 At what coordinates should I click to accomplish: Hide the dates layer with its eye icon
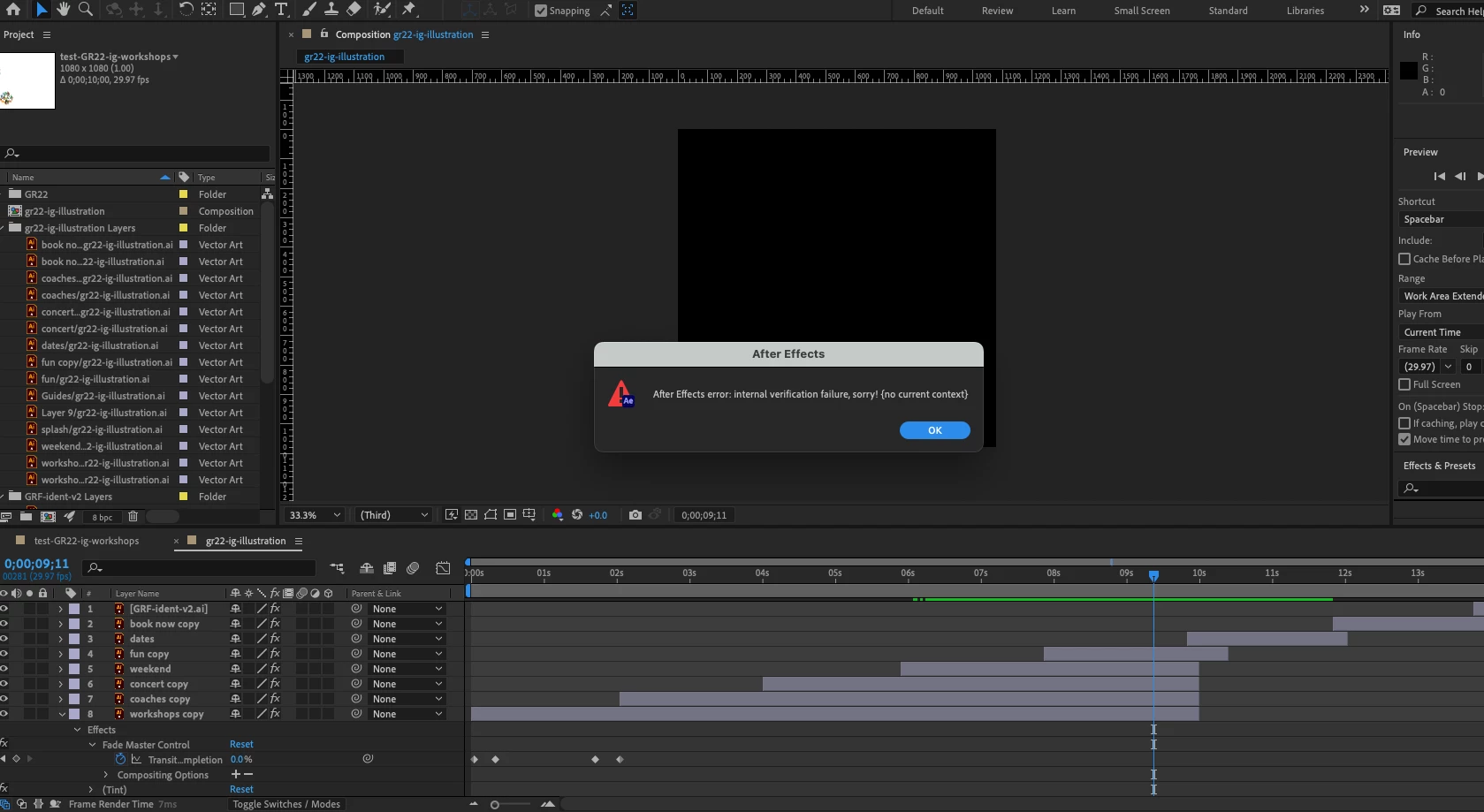tap(4, 639)
